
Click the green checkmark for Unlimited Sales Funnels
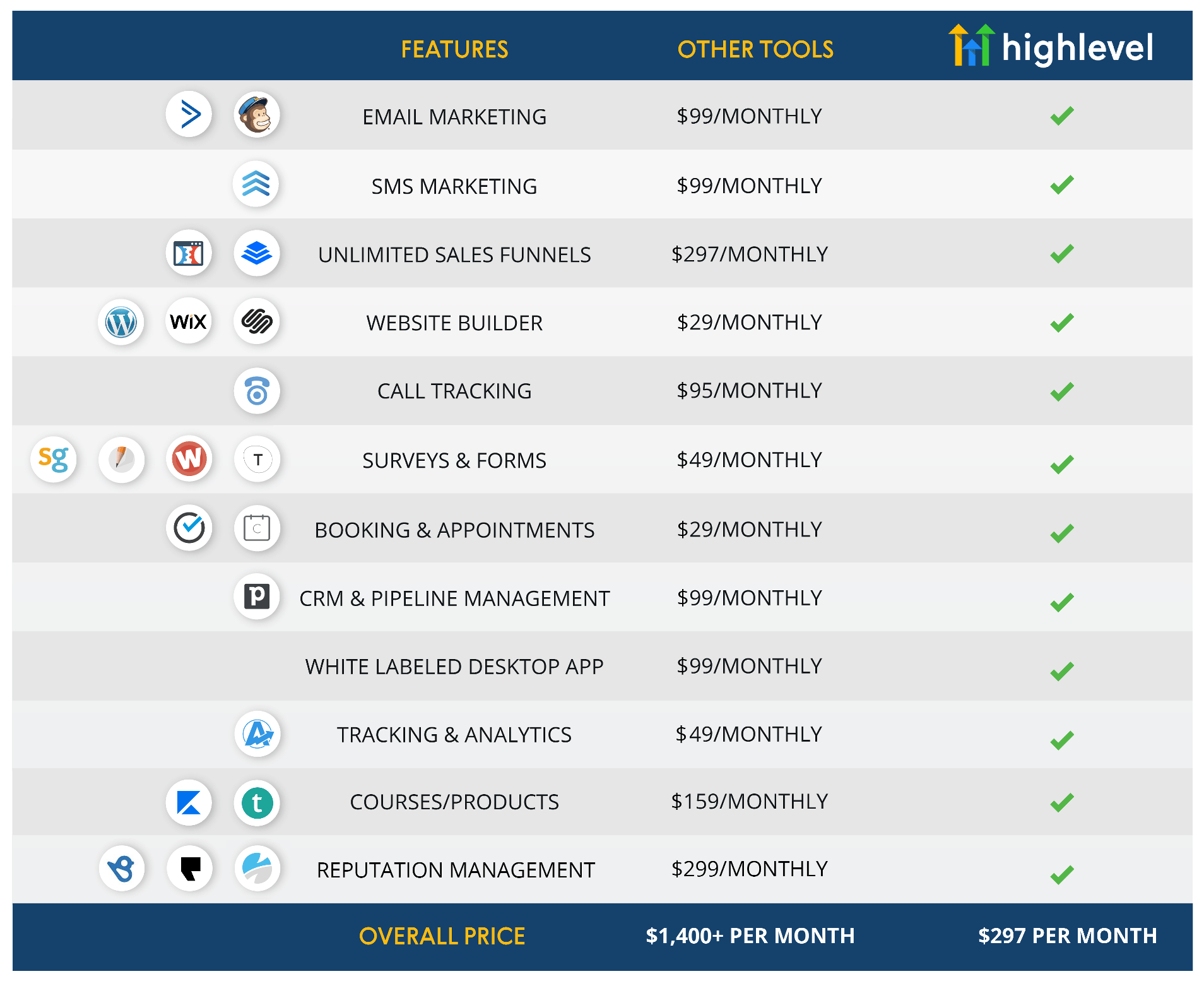1062,253
